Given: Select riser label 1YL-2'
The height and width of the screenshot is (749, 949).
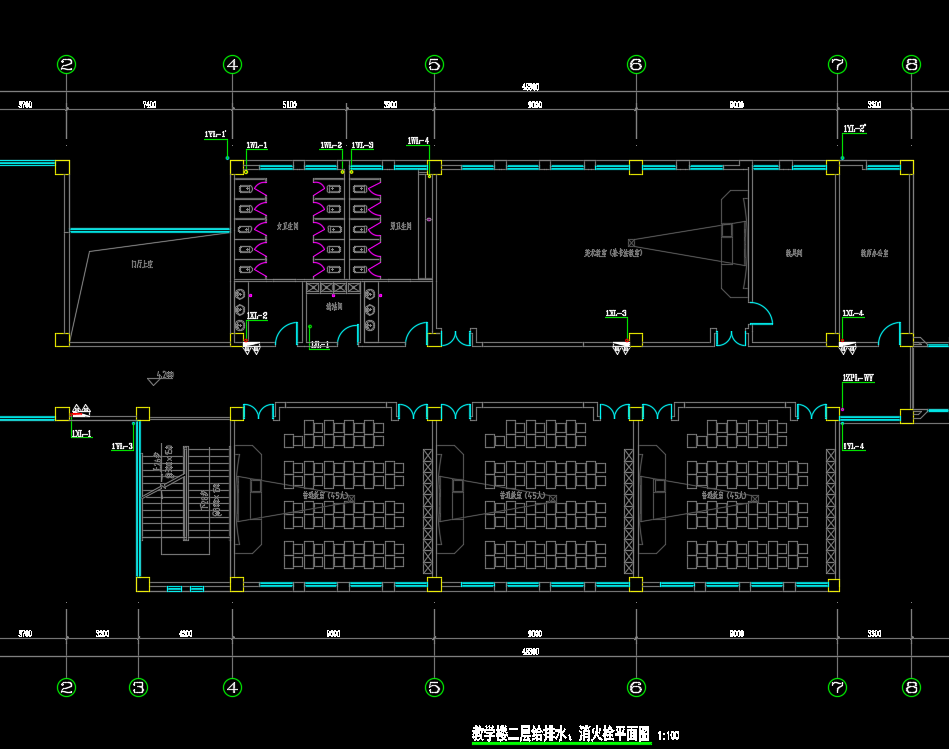Looking at the screenshot, I should pos(855,129).
